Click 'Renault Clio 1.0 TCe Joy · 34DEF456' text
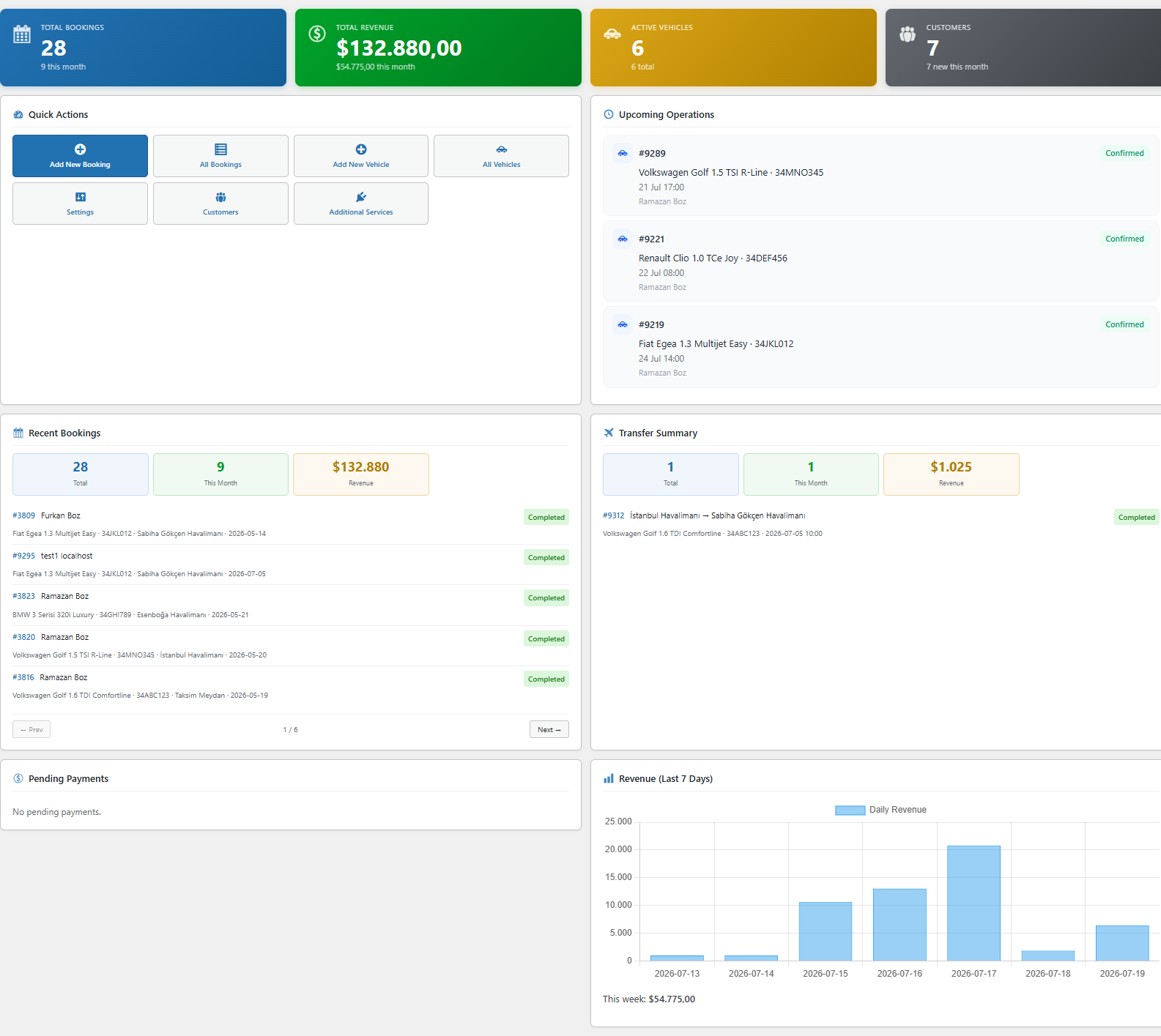 [x=713, y=258]
